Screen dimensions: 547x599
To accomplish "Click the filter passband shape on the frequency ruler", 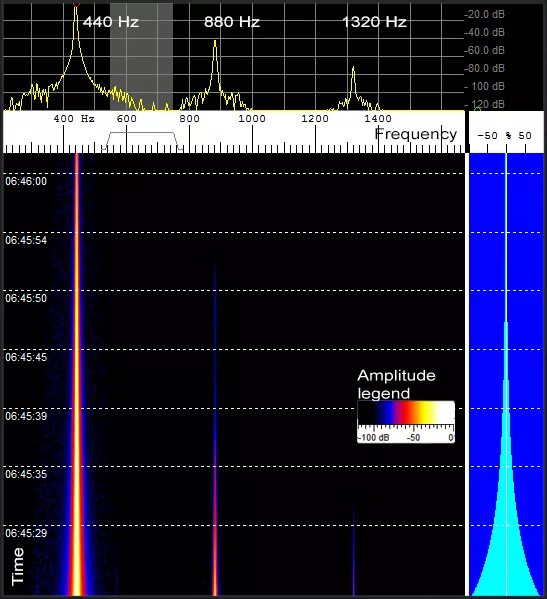I will (142, 140).
